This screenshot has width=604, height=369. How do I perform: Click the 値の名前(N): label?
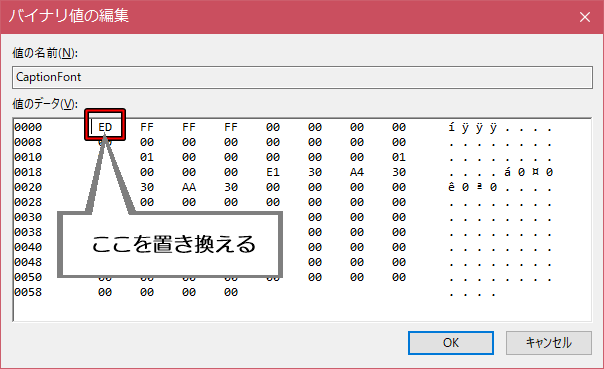[45, 53]
